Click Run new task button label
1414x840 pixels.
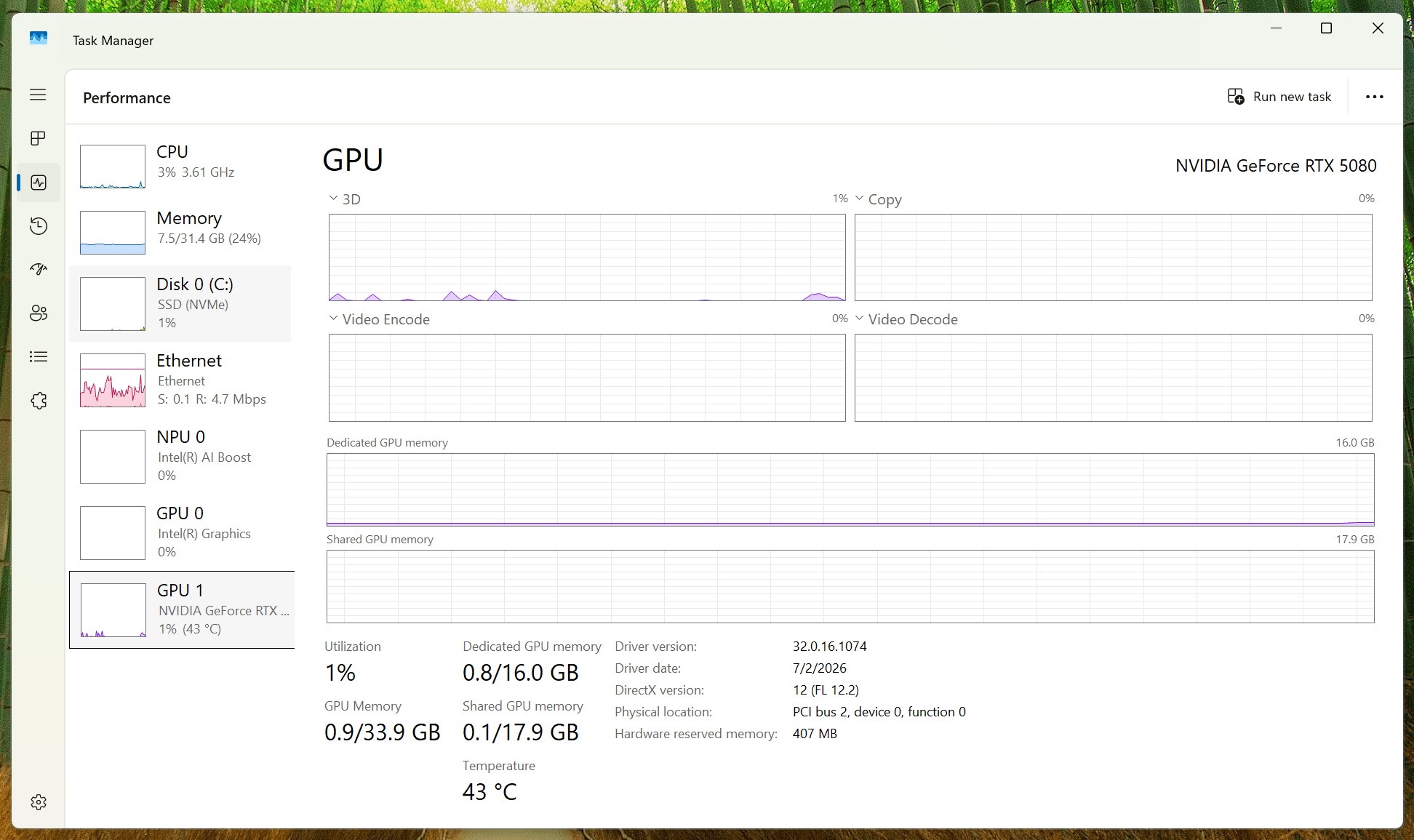(1292, 97)
